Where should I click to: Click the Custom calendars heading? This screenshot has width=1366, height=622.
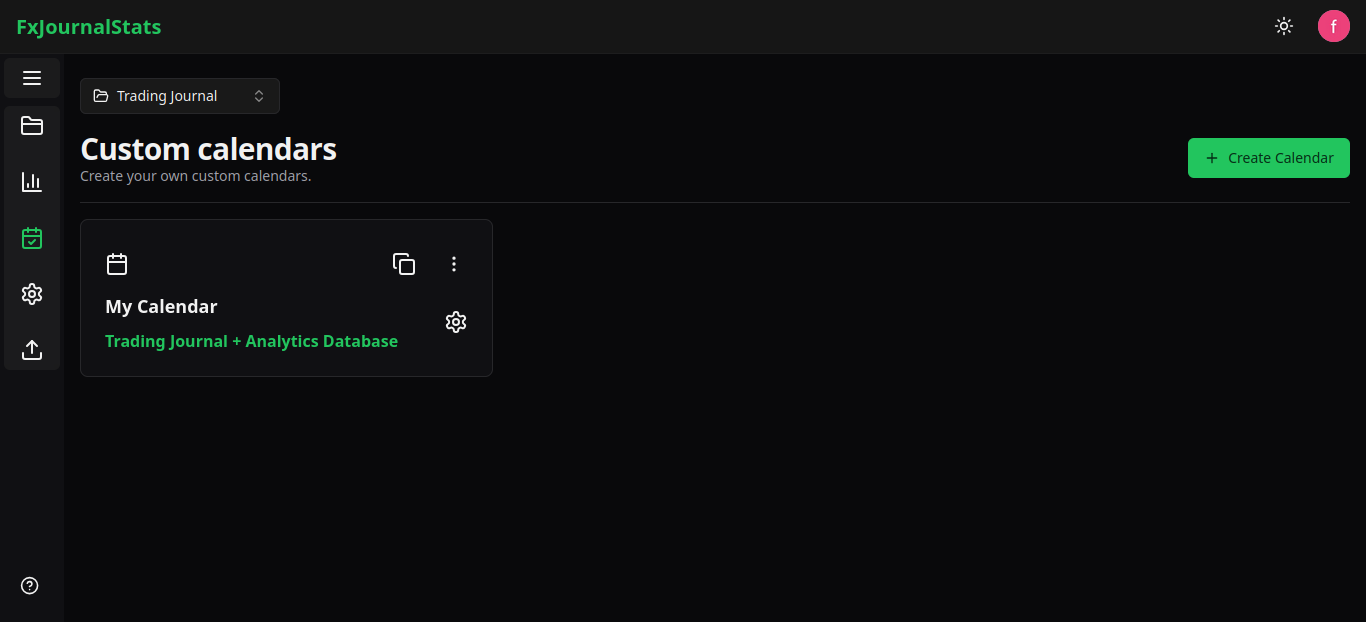point(208,149)
